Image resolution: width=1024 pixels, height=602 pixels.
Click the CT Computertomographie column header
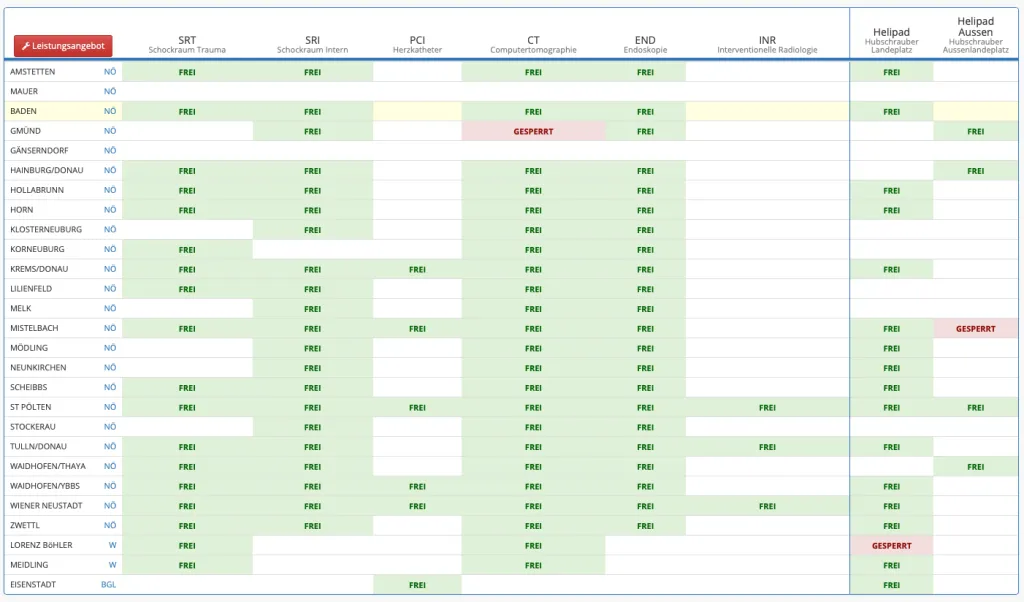pos(533,44)
